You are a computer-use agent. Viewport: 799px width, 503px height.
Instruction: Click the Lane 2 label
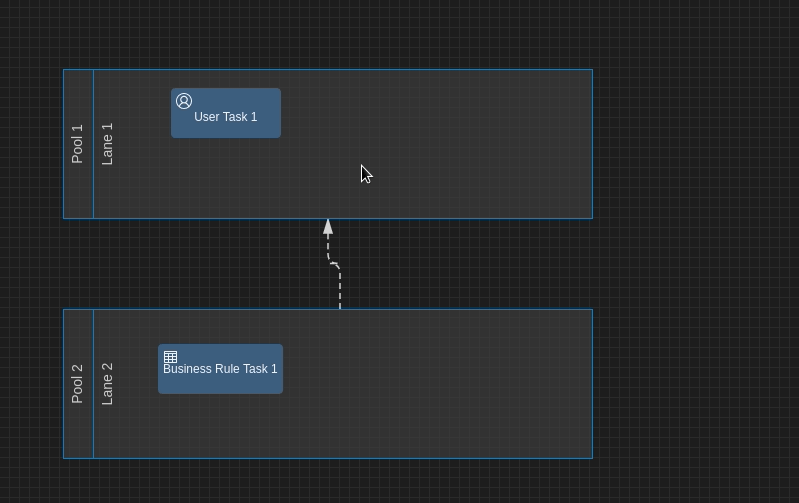tap(107, 384)
